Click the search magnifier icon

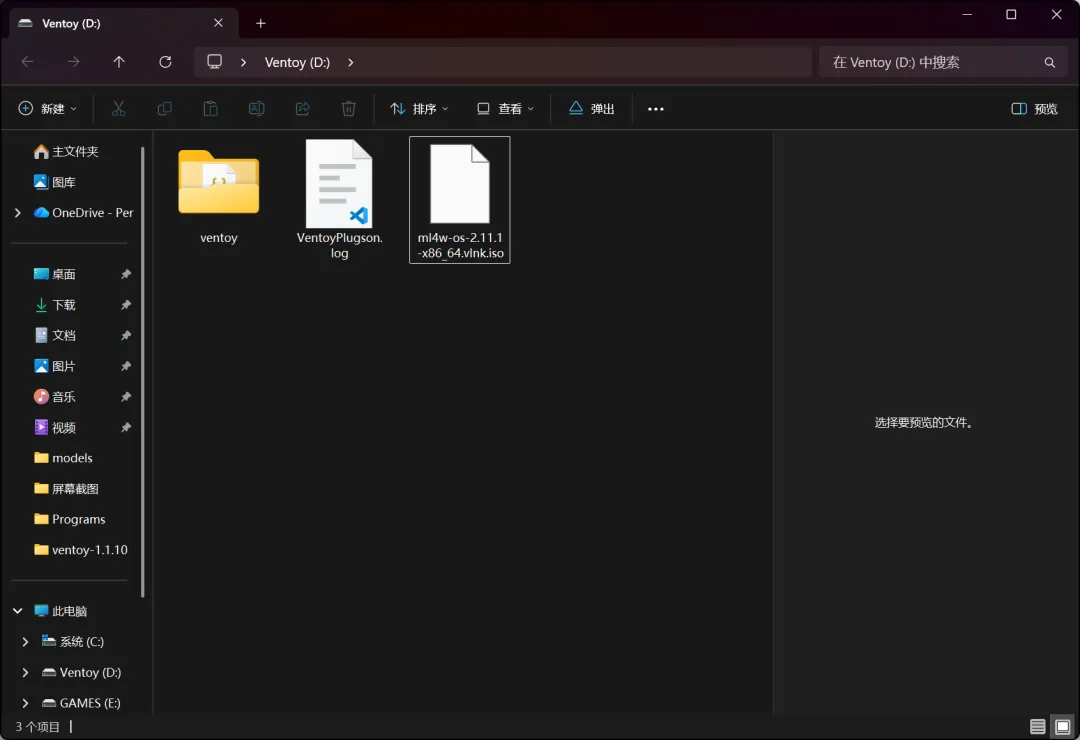pos(1050,63)
